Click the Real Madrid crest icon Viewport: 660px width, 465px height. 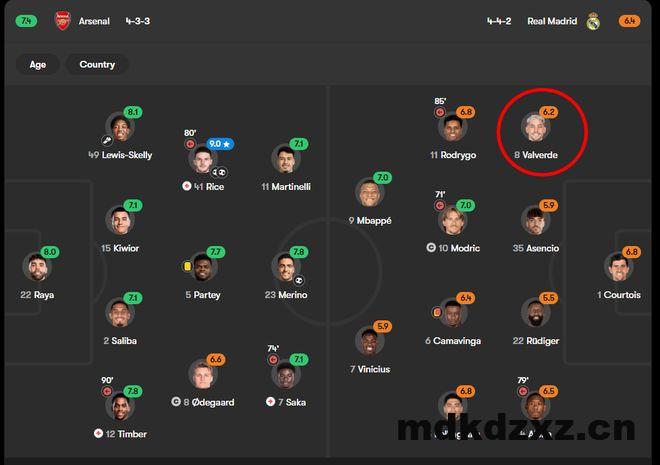point(593,21)
